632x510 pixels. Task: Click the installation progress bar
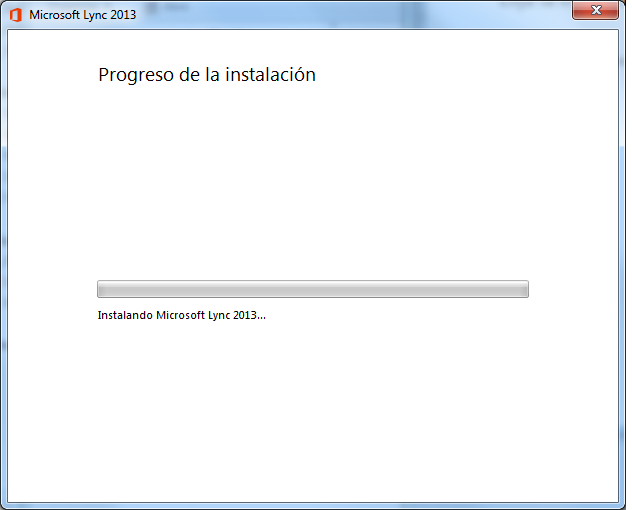313,289
